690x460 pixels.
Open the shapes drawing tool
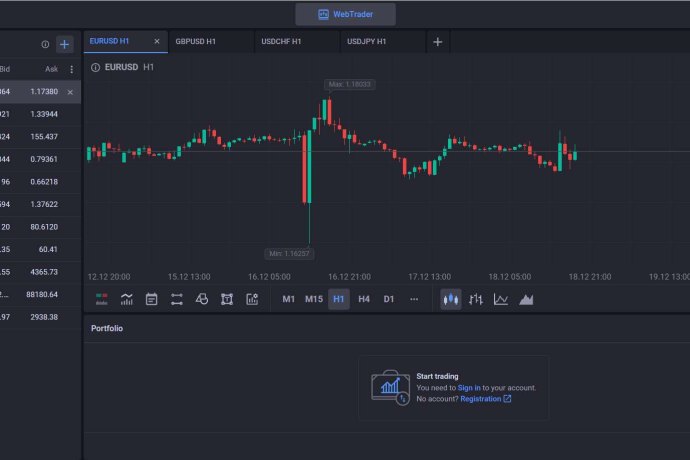(x=202, y=299)
